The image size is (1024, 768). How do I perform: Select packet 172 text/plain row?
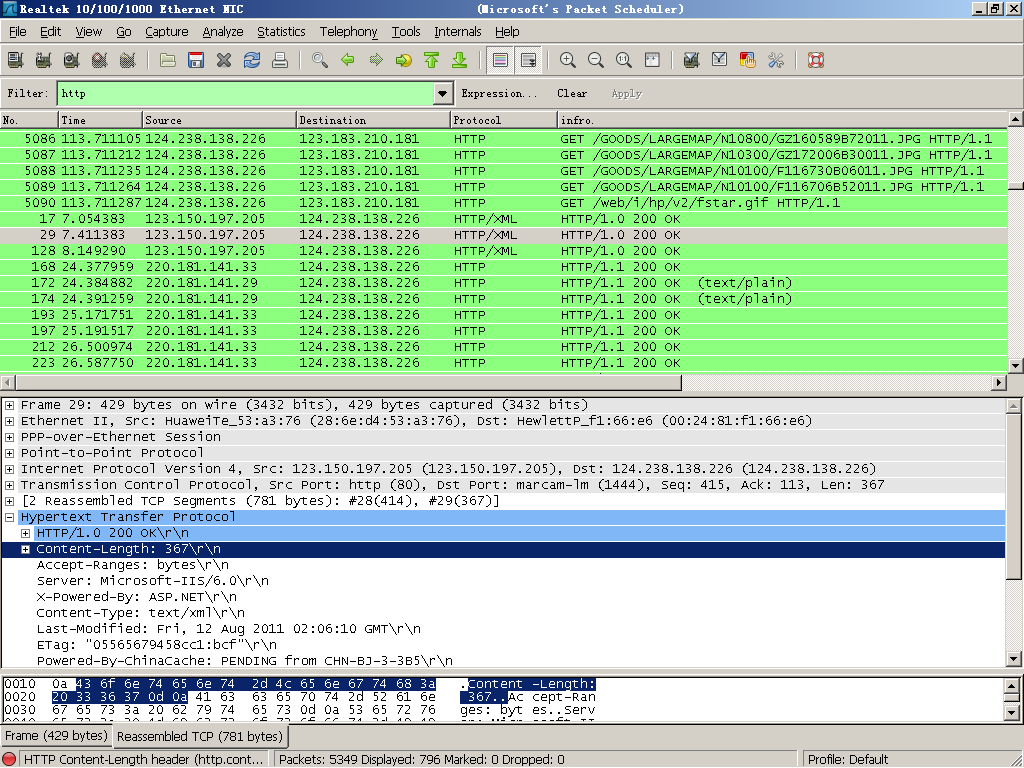point(504,283)
